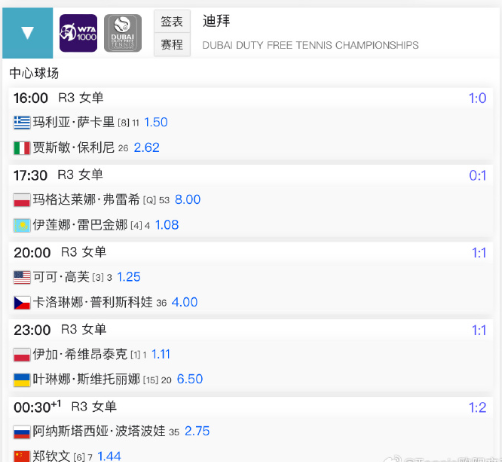Viewport: 502px width, 462px height.
Task: Open the 赛程 schedule tab
Action: [172, 44]
